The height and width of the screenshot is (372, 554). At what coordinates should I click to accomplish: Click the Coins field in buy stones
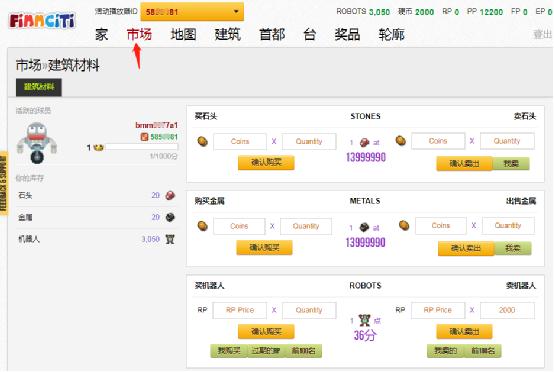(240, 141)
